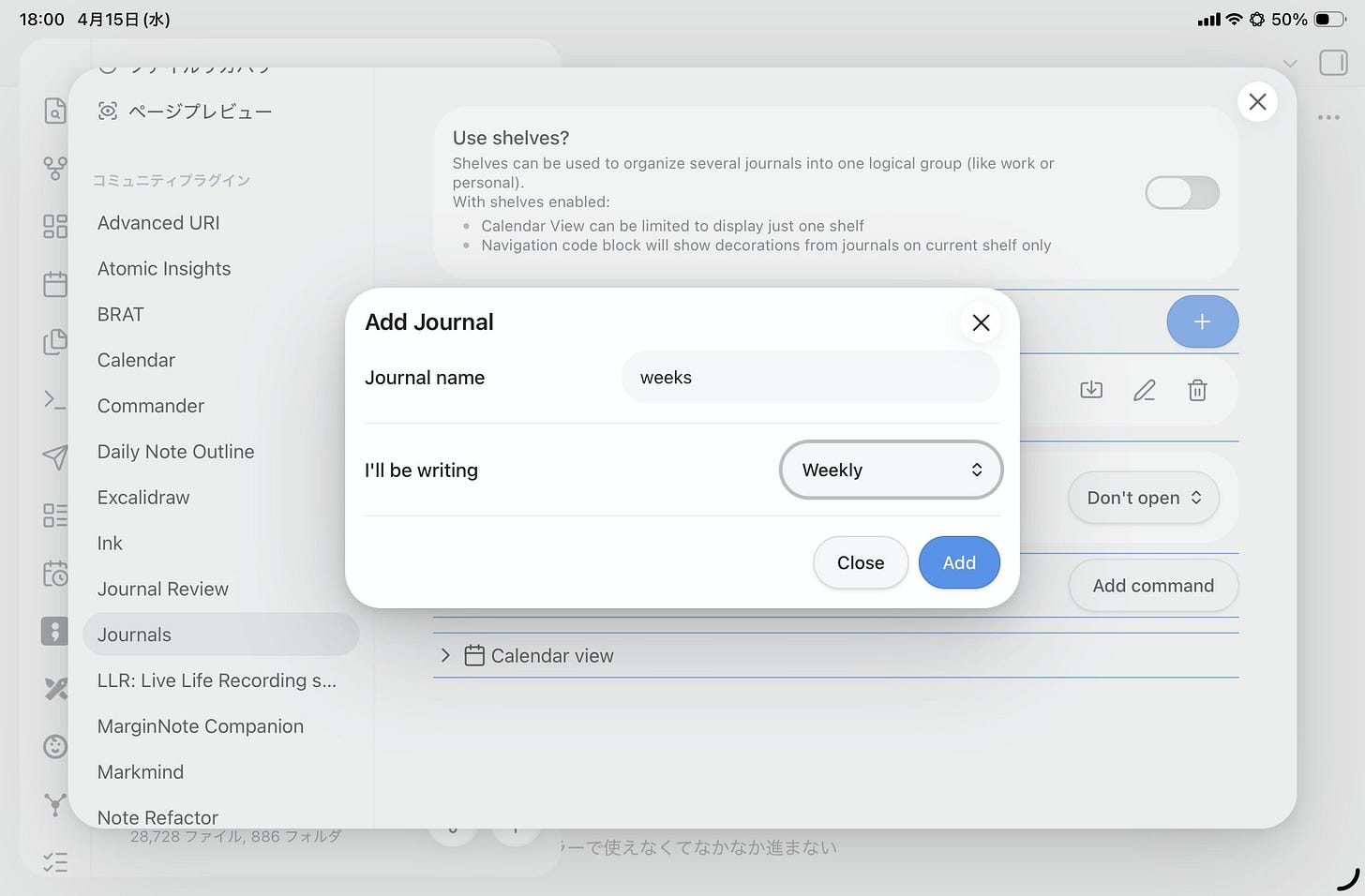Delete journal with trash icon
The image size is (1365, 896).
click(x=1197, y=390)
